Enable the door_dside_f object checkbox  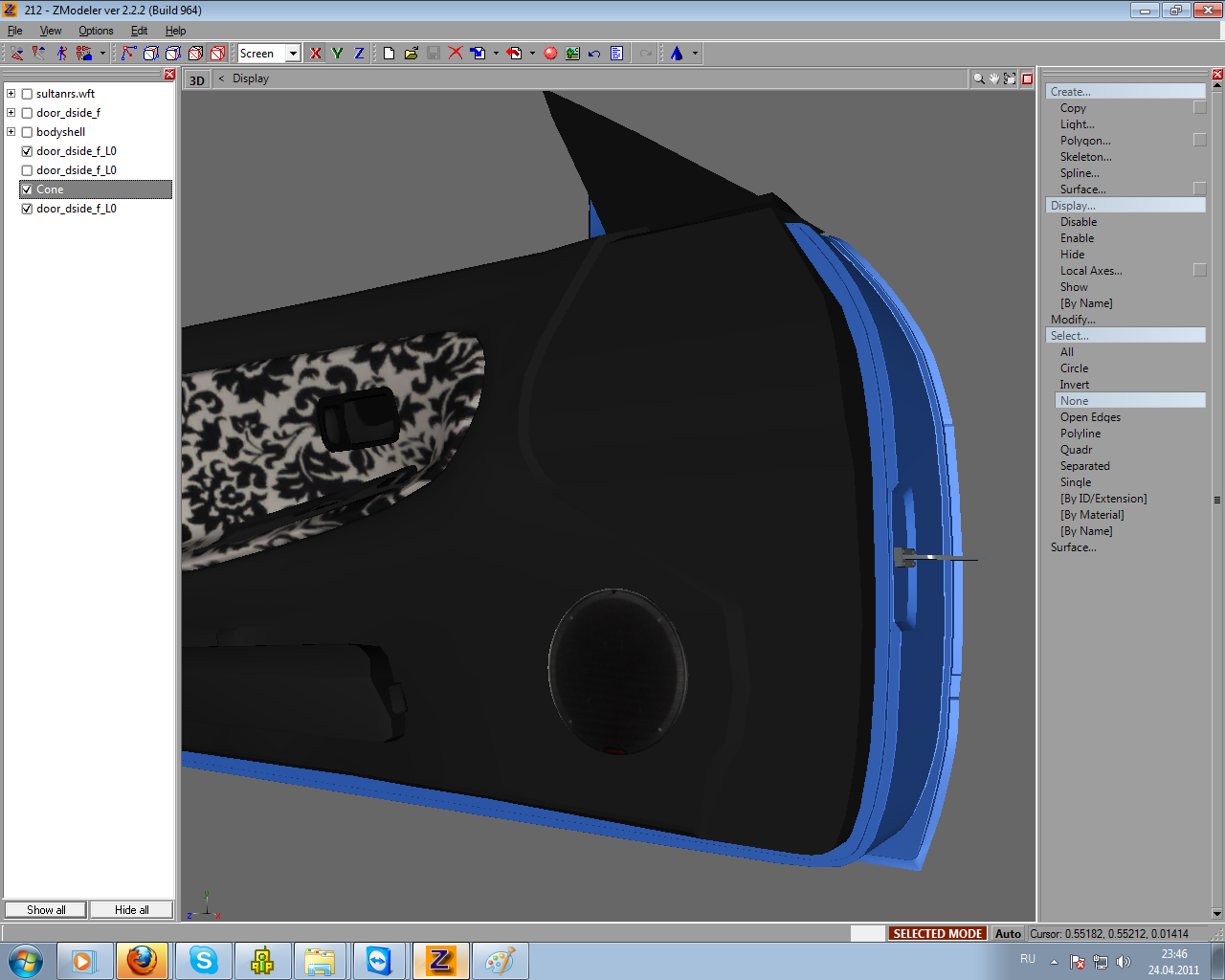(x=27, y=113)
